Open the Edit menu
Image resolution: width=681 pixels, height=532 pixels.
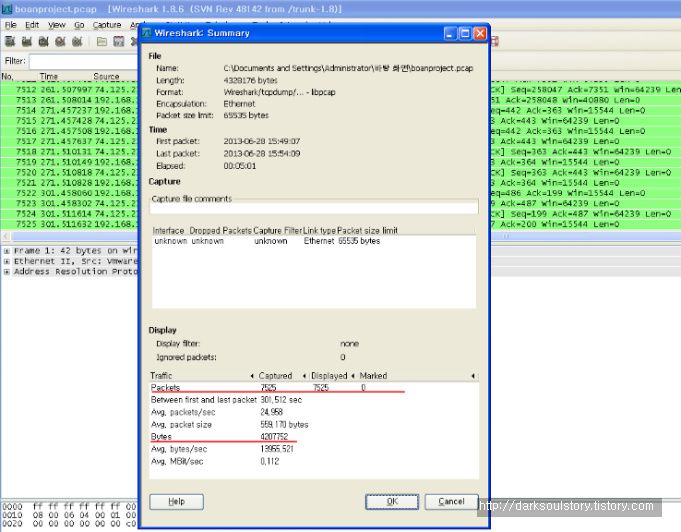tap(32, 25)
